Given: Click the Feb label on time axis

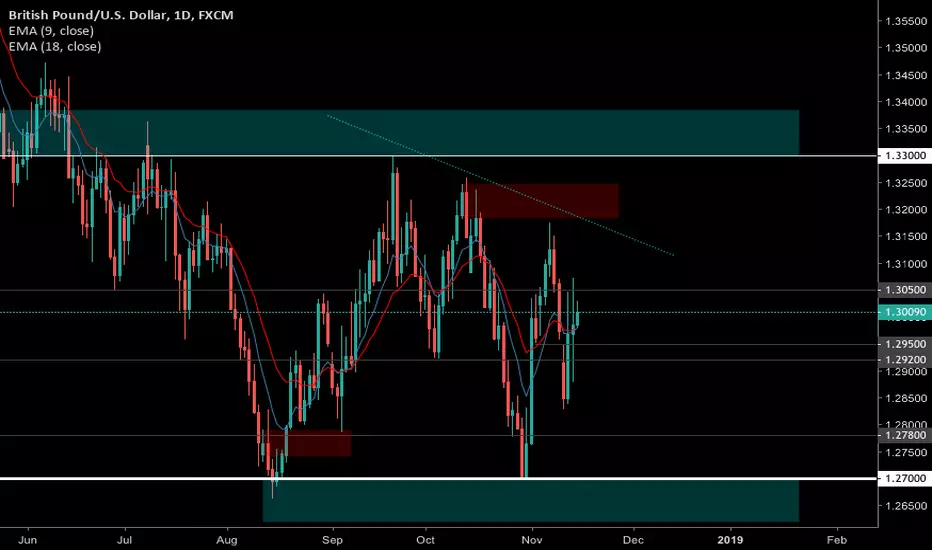Looking at the screenshot, I should 836,540.
